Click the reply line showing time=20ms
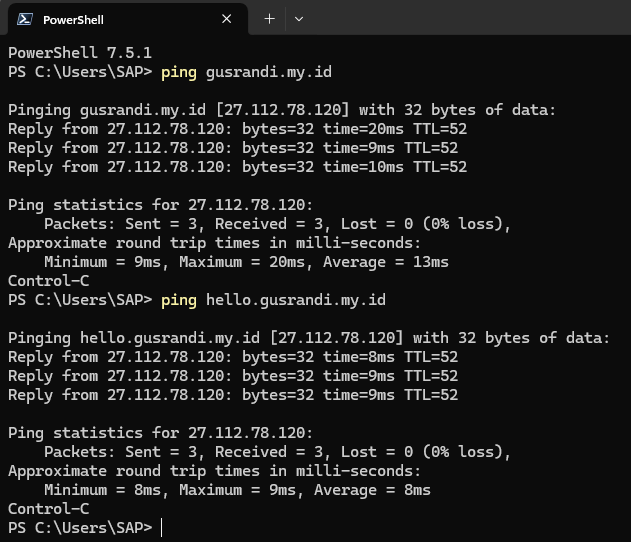Screen dimensions: 631x542 click(x=237, y=130)
